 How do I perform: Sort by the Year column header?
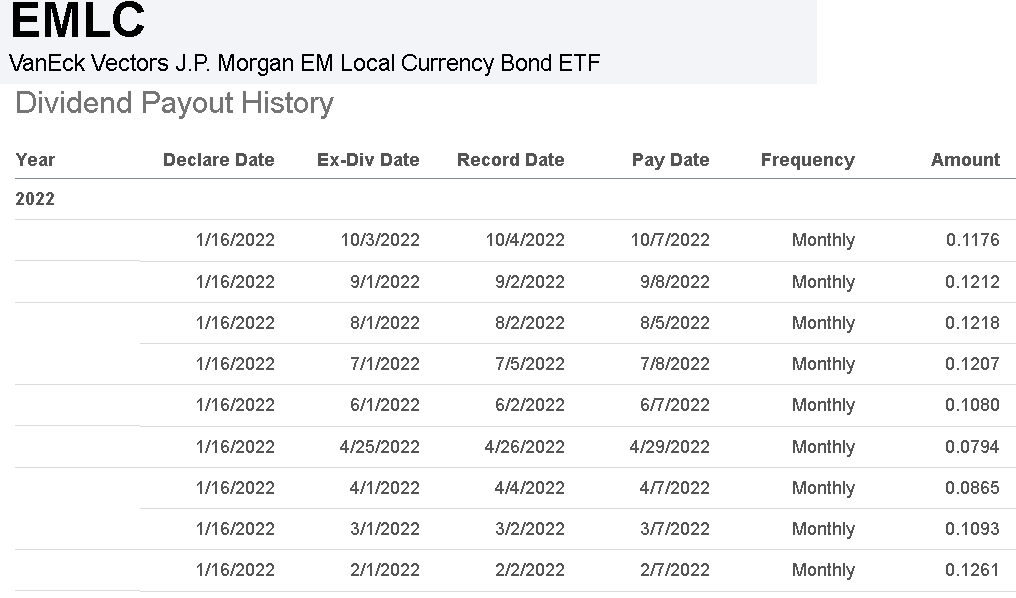click(36, 160)
